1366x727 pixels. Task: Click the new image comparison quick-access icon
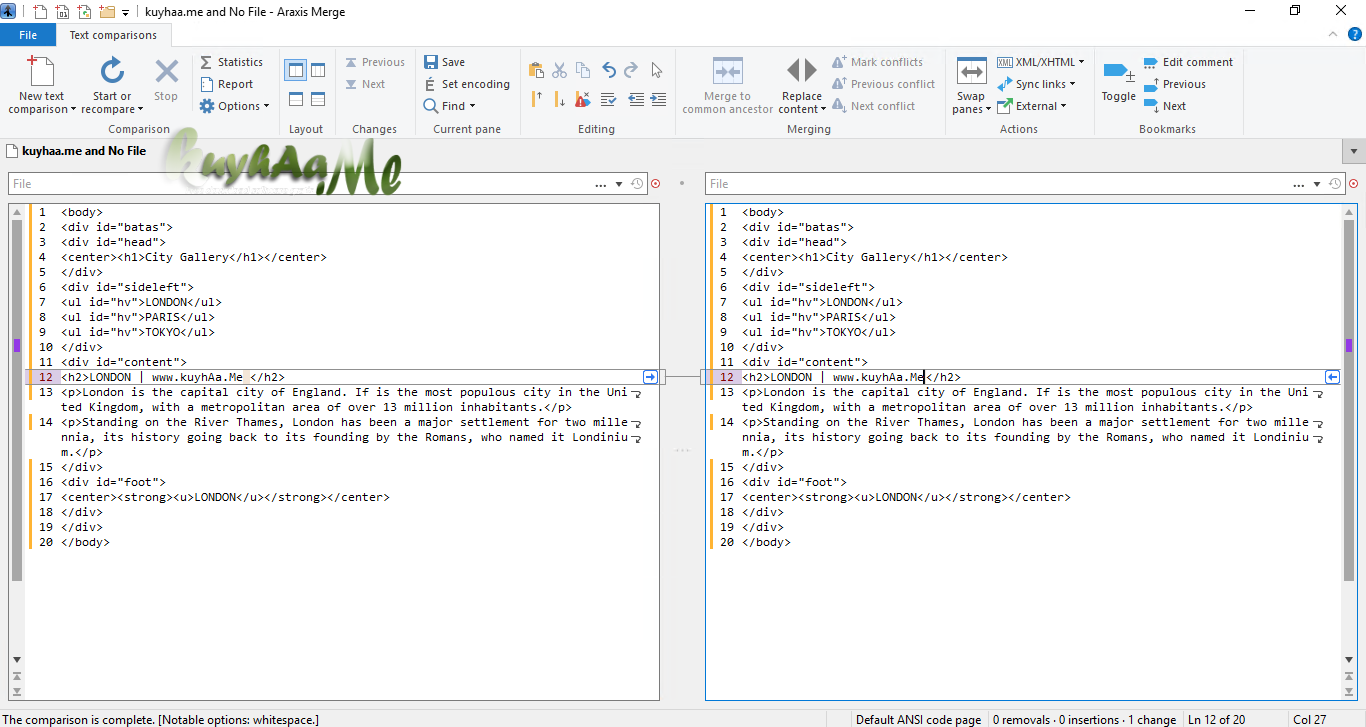[x=84, y=11]
